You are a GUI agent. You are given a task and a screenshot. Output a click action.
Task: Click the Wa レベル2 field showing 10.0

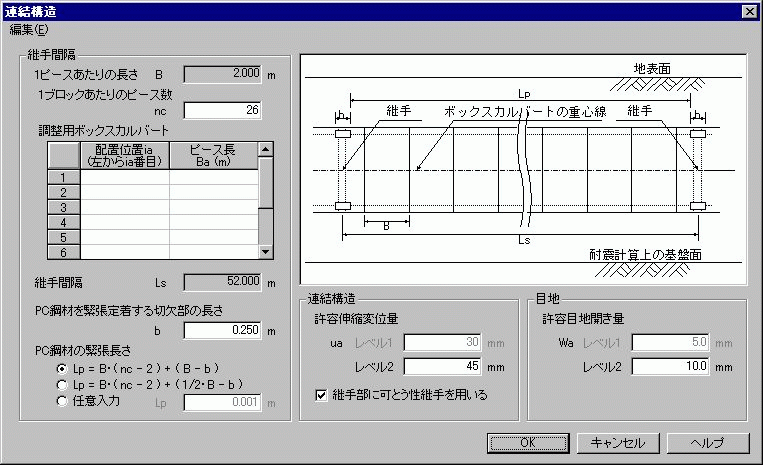point(670,366)
